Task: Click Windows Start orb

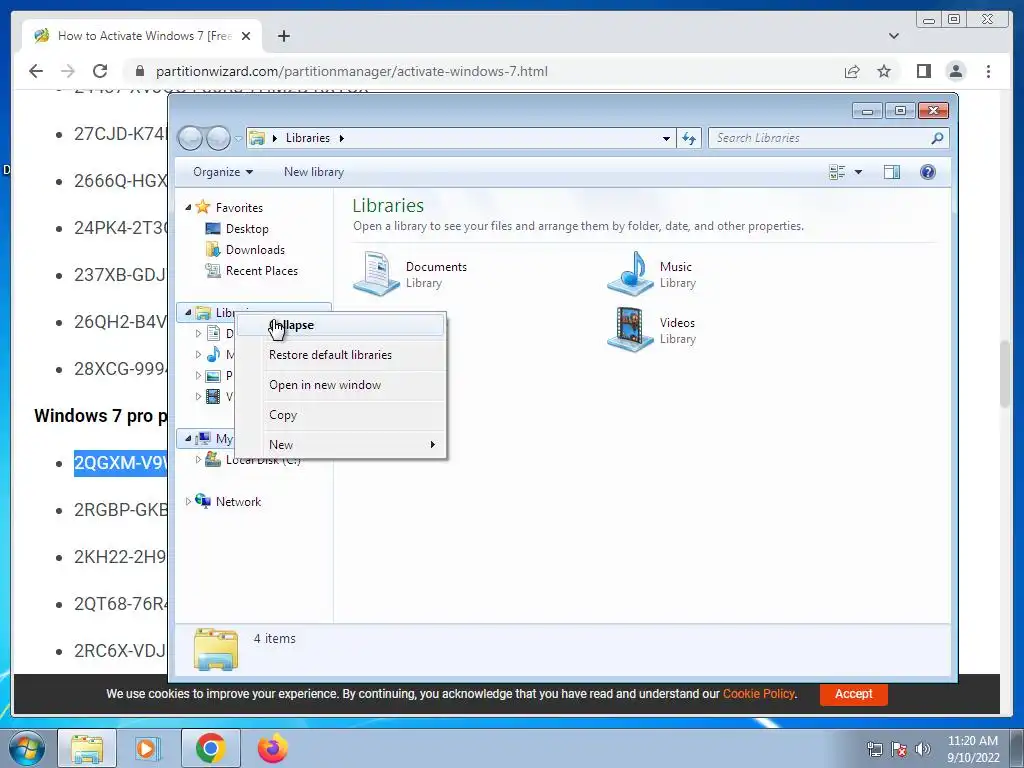Action: coord(27,748)
